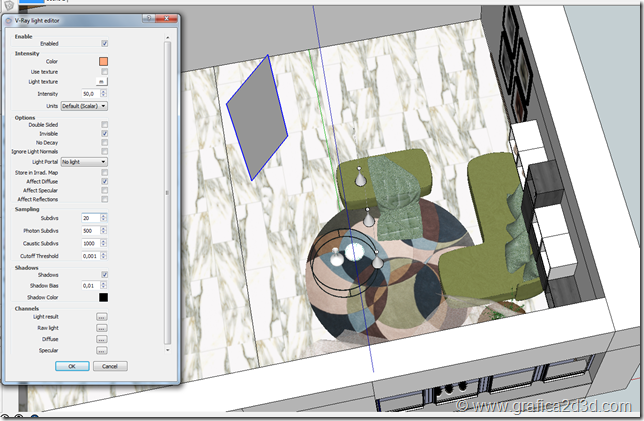
Task: Click the V-Ray light editor title icon
Action: pos(8,19)
